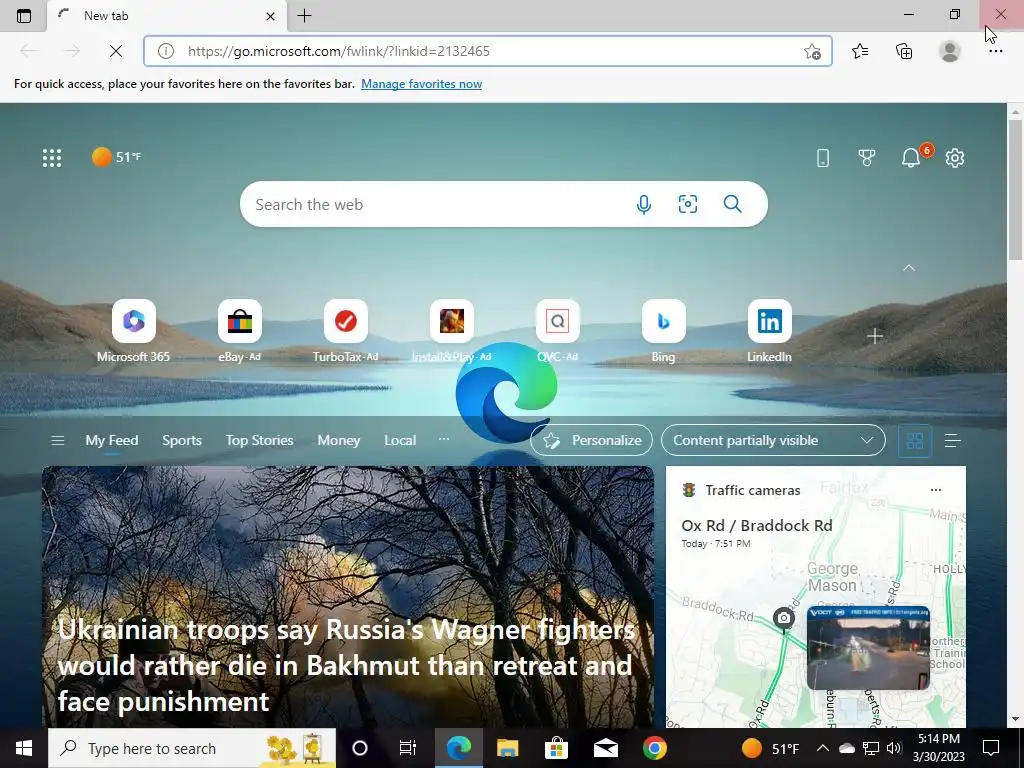
Task: Click the Personalize button
Action: point(592,440)
